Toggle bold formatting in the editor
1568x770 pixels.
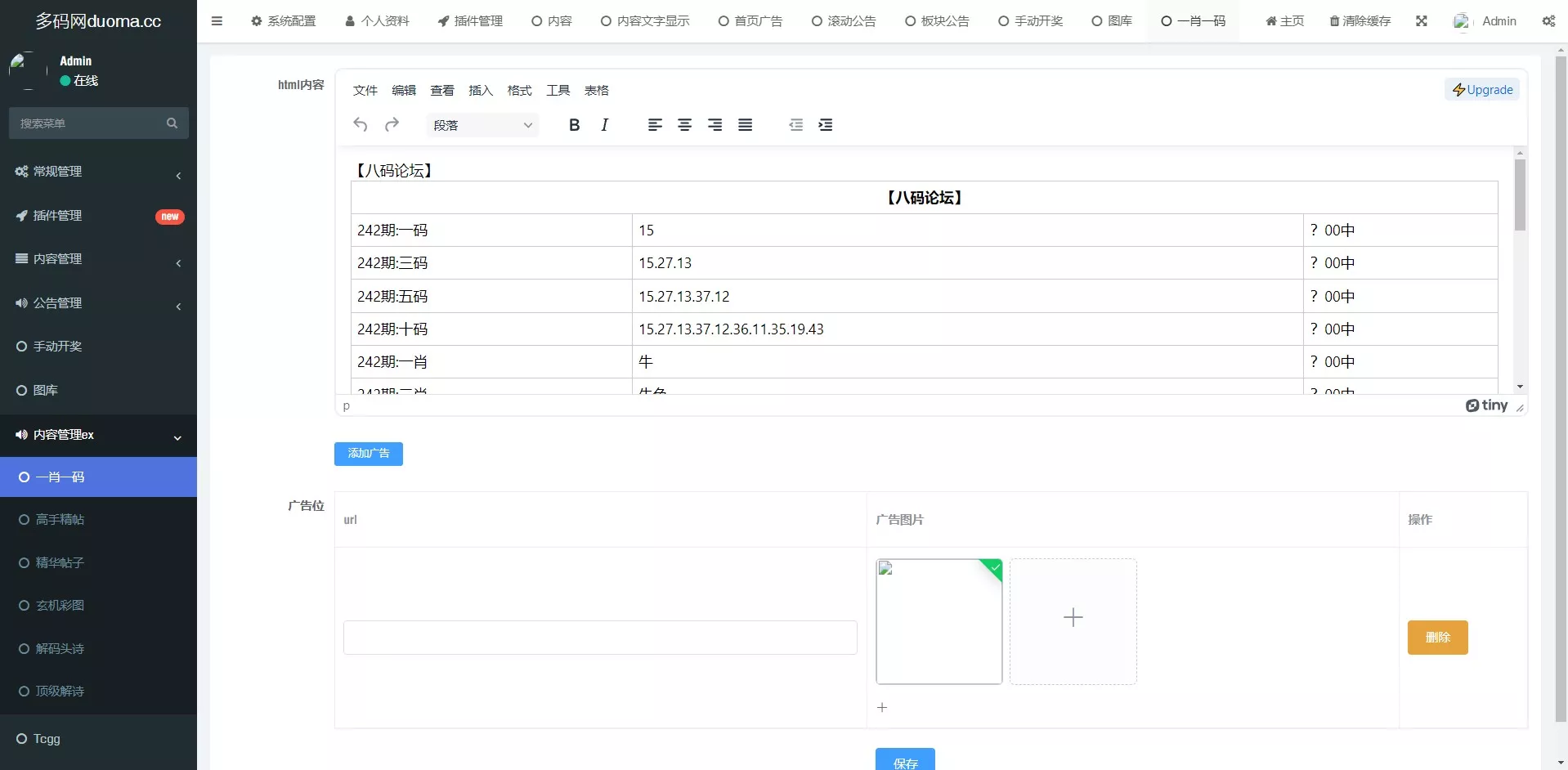coord(574,124)
